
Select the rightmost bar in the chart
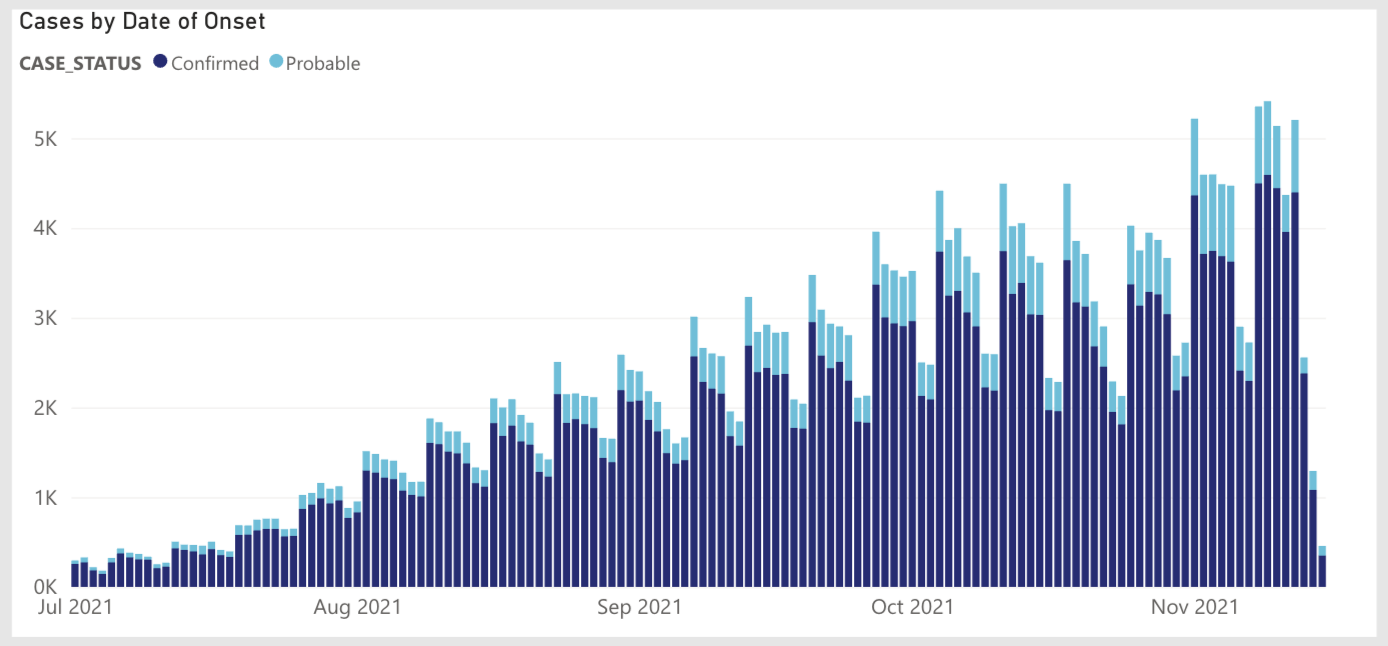[1322, 571]
